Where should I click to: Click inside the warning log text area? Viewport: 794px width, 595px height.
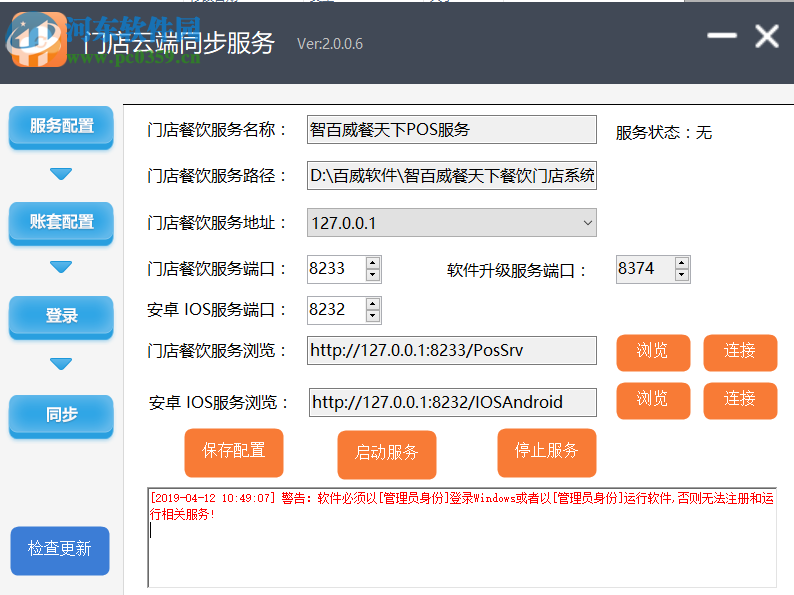(462, 538)
